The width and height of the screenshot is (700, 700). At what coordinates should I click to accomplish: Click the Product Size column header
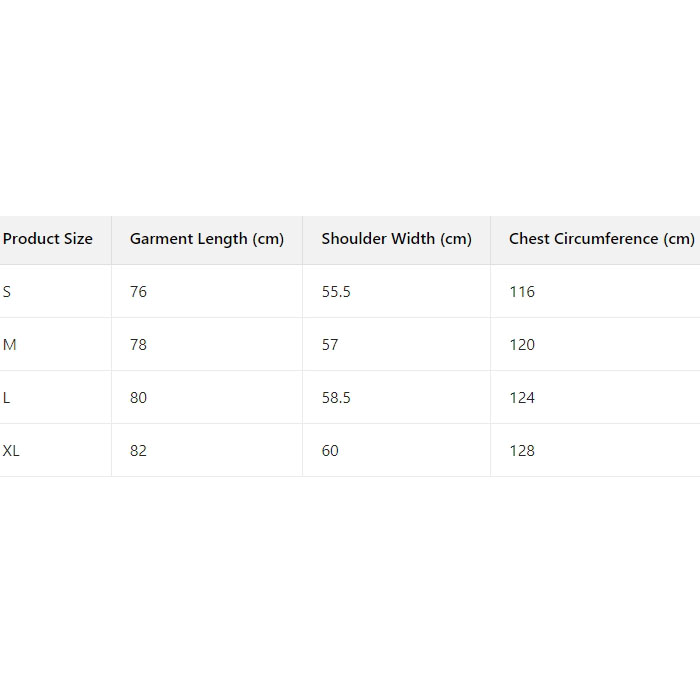pyautogui.click(x=48, y=239)
